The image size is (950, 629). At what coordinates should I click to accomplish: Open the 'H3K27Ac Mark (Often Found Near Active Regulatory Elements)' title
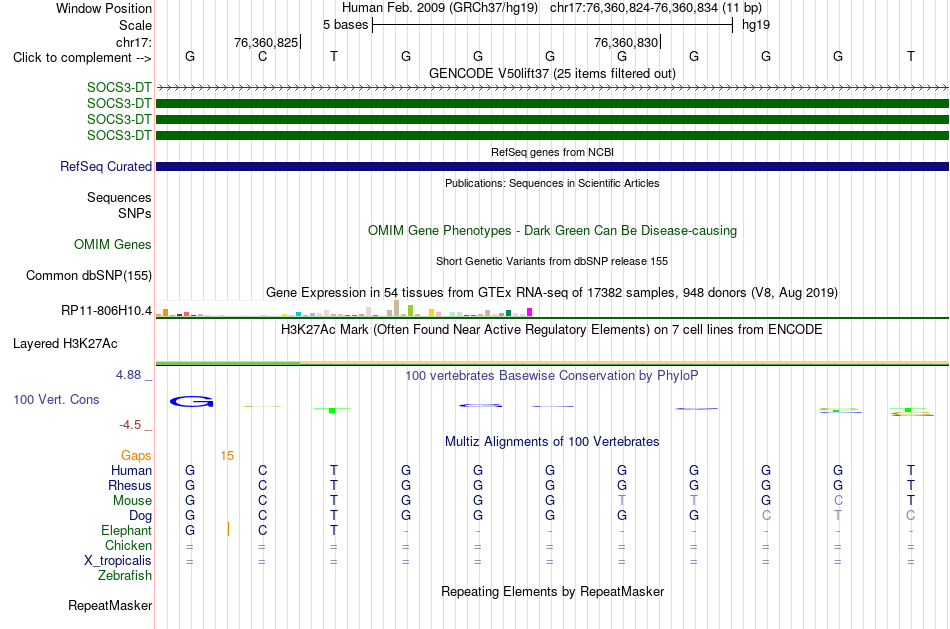pyautogui.click(x=552, y=330)
